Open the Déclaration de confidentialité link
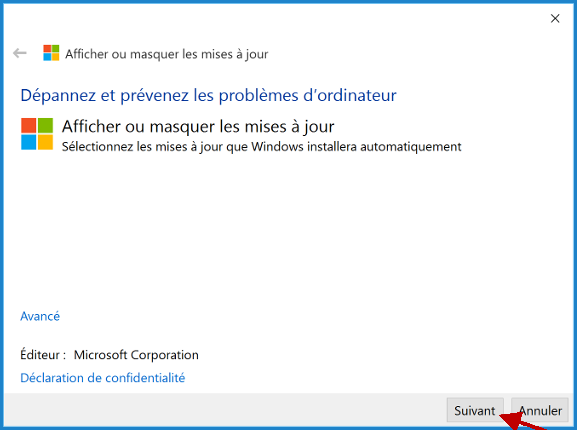The height and width of the screenshot is (430, 577). pos(103,378)
